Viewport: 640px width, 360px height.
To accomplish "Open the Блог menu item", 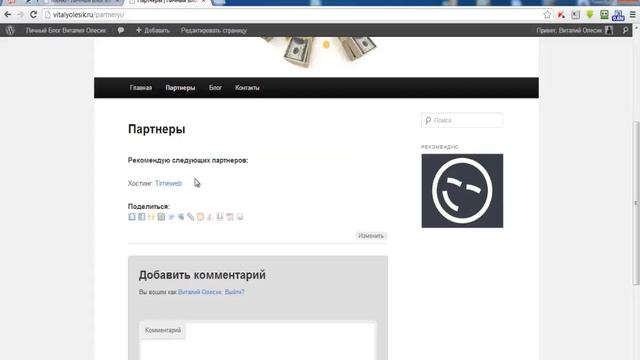I will point(215,88).
